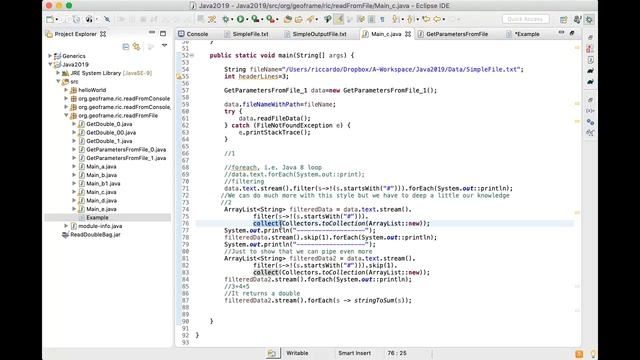
Task: Click the 76 : 25 cursor position
Action: pos(397,353)
